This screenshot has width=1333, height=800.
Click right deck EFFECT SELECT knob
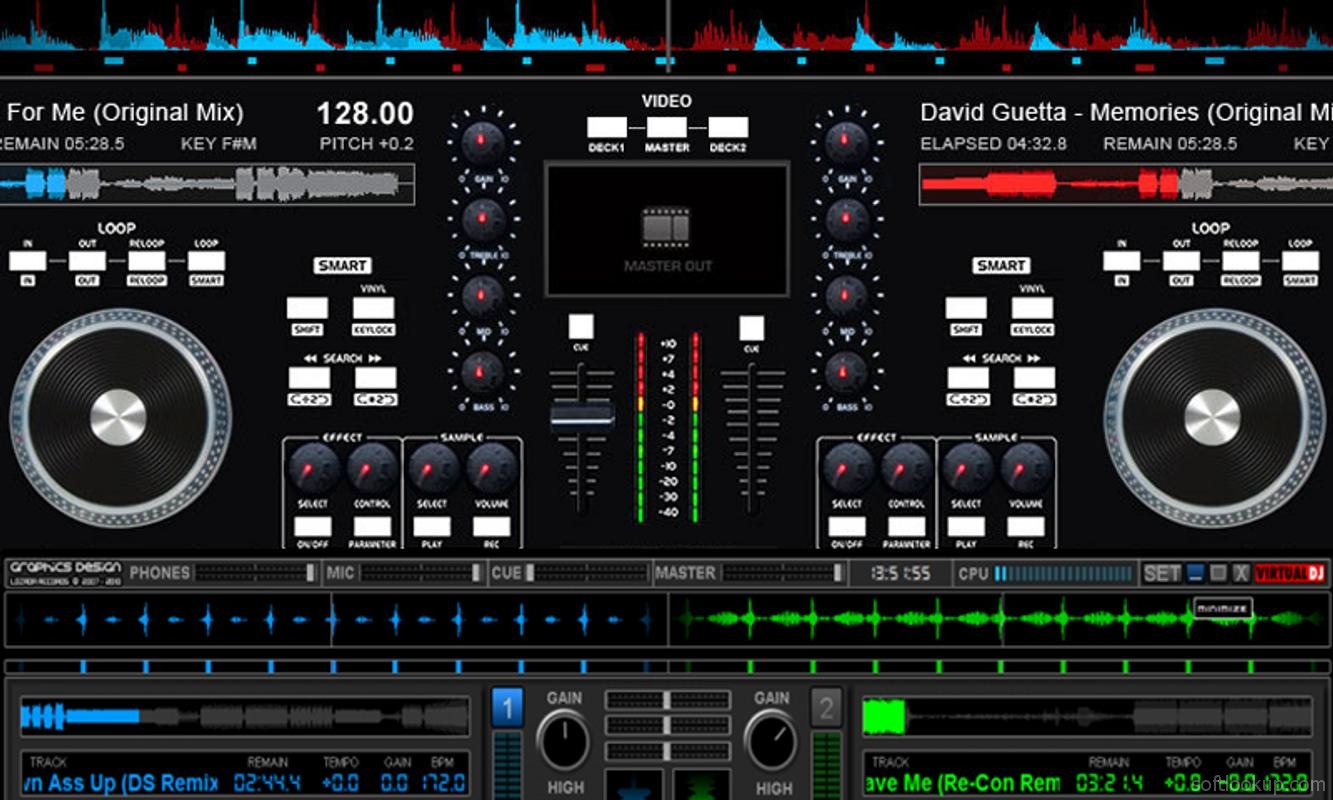pyautogui.click(x=847, y=468)
